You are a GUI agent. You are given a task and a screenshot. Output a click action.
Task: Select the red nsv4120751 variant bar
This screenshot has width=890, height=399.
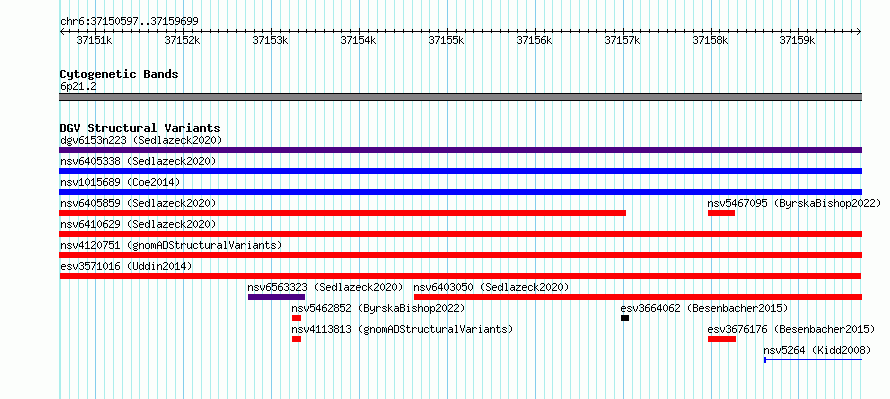point(460,255)
